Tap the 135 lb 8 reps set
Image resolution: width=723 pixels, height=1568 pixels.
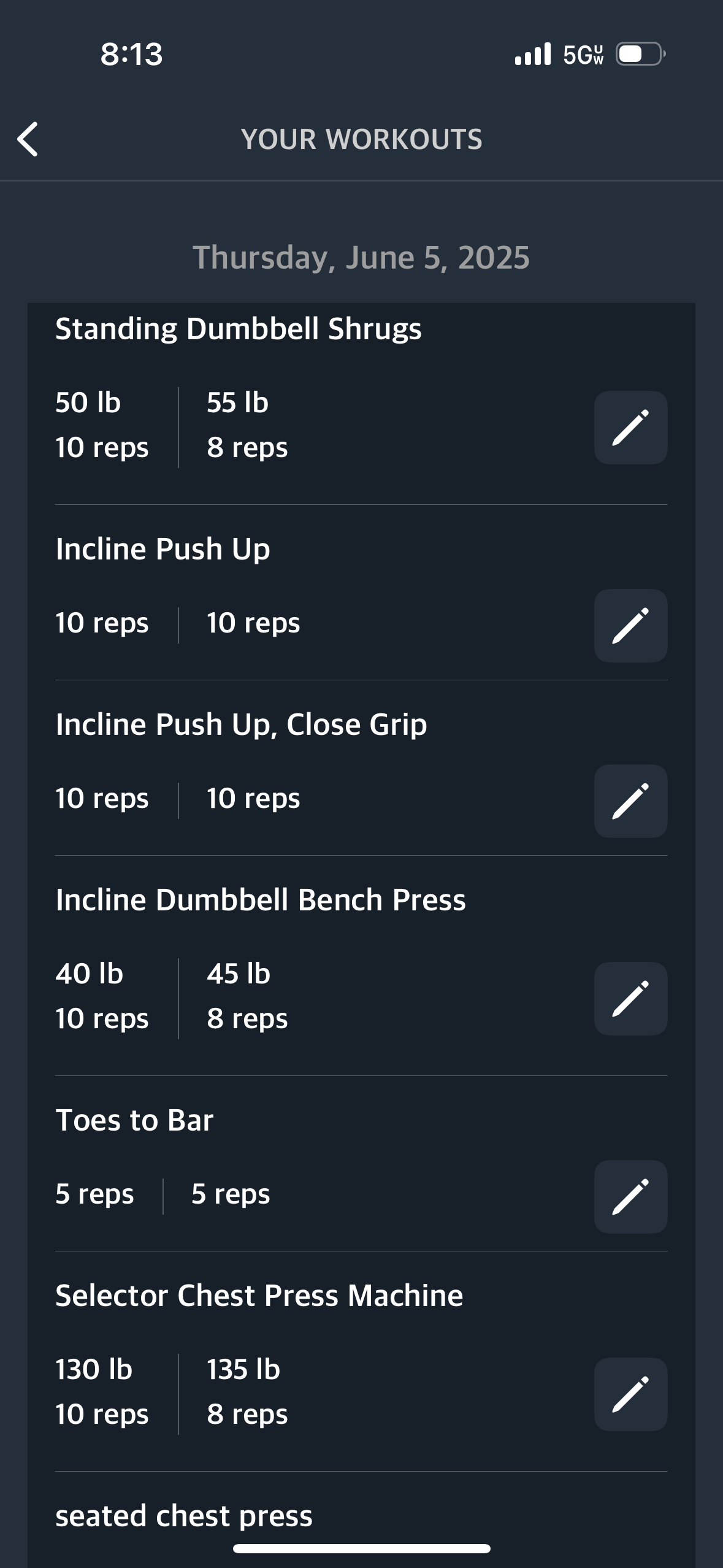pyautogui.click(x=247, y=1392)
